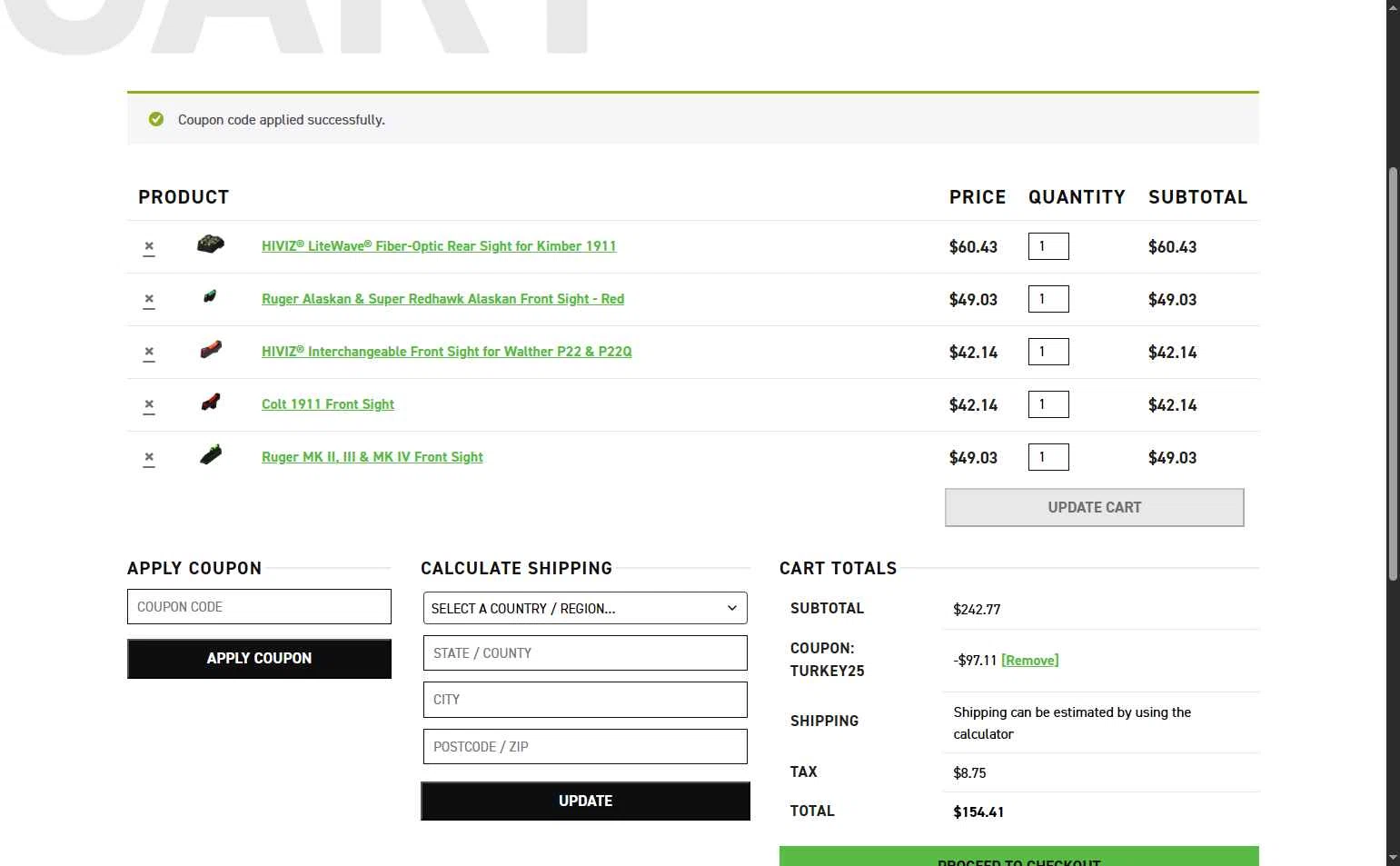Click the Update Cart button
Screen dimensions: 1400x866
1095,508
